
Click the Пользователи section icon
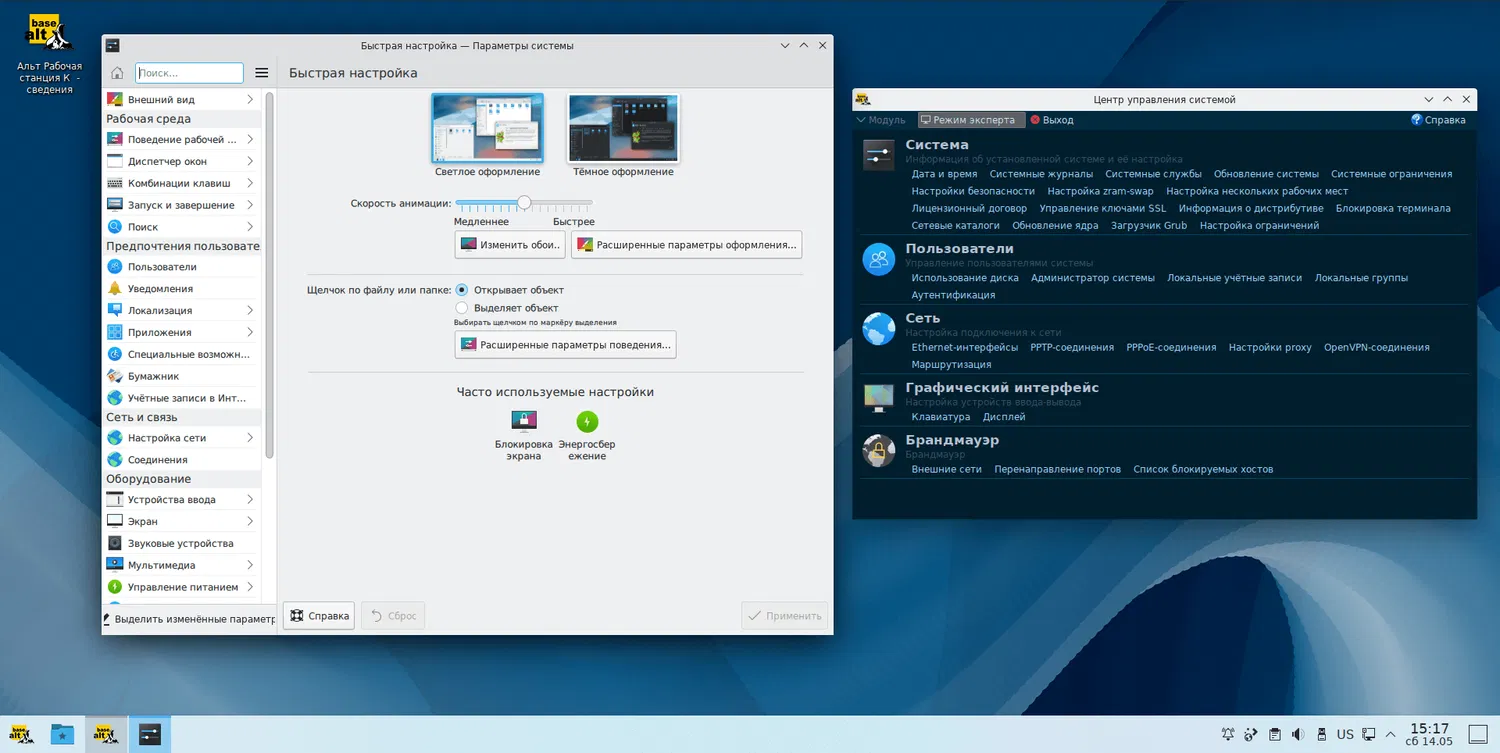(x=879, y=260)
